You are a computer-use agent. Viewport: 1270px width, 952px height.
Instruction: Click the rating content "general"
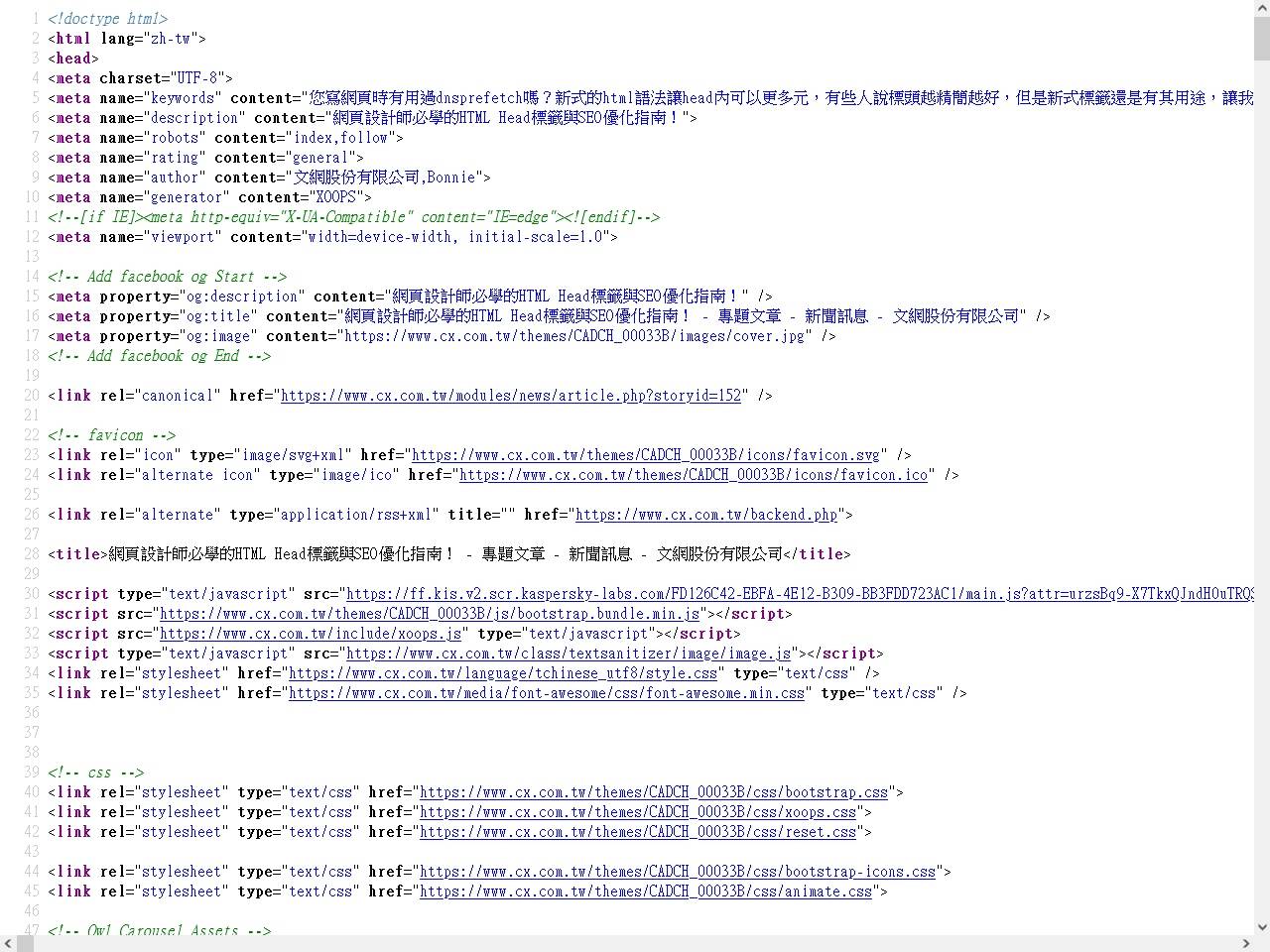click(x=320, y=158)
